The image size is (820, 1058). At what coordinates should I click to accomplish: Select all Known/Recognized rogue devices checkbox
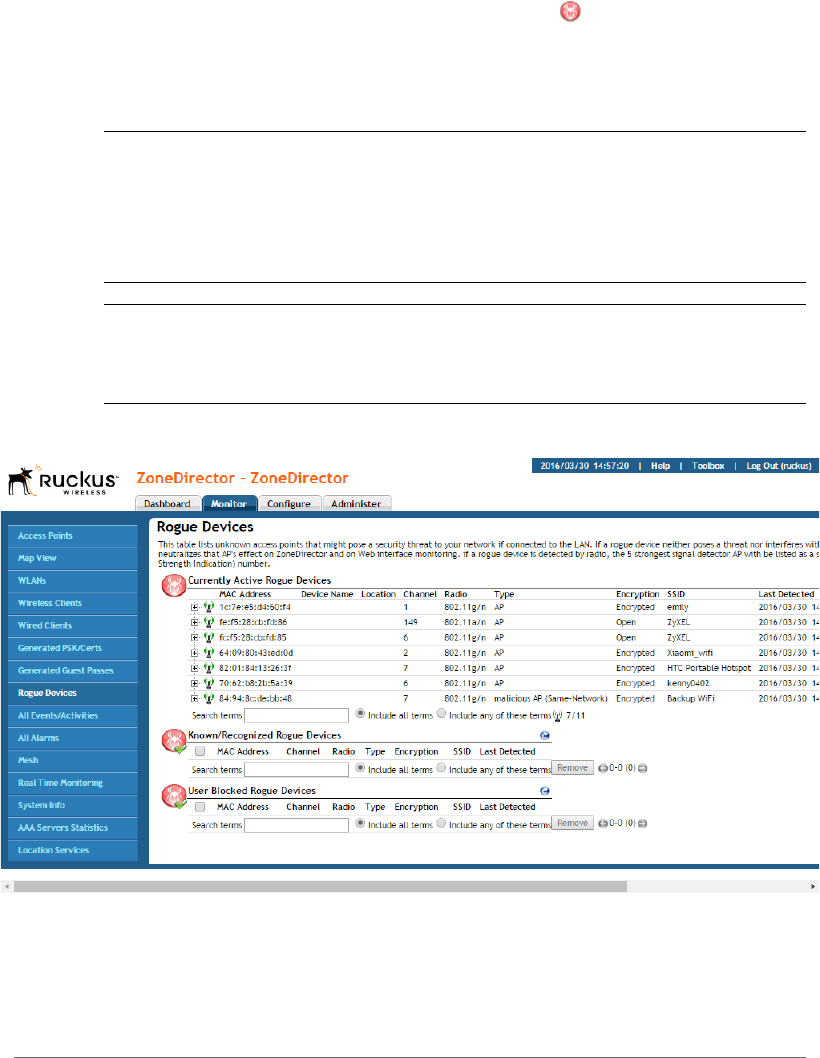click(x=200, y=752)
